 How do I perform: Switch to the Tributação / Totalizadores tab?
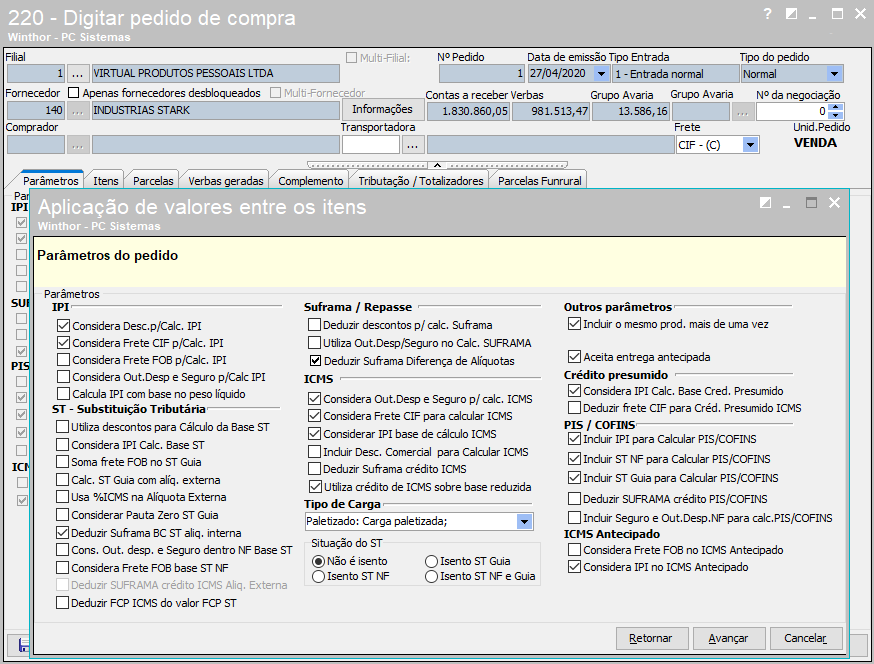[420, 181]
